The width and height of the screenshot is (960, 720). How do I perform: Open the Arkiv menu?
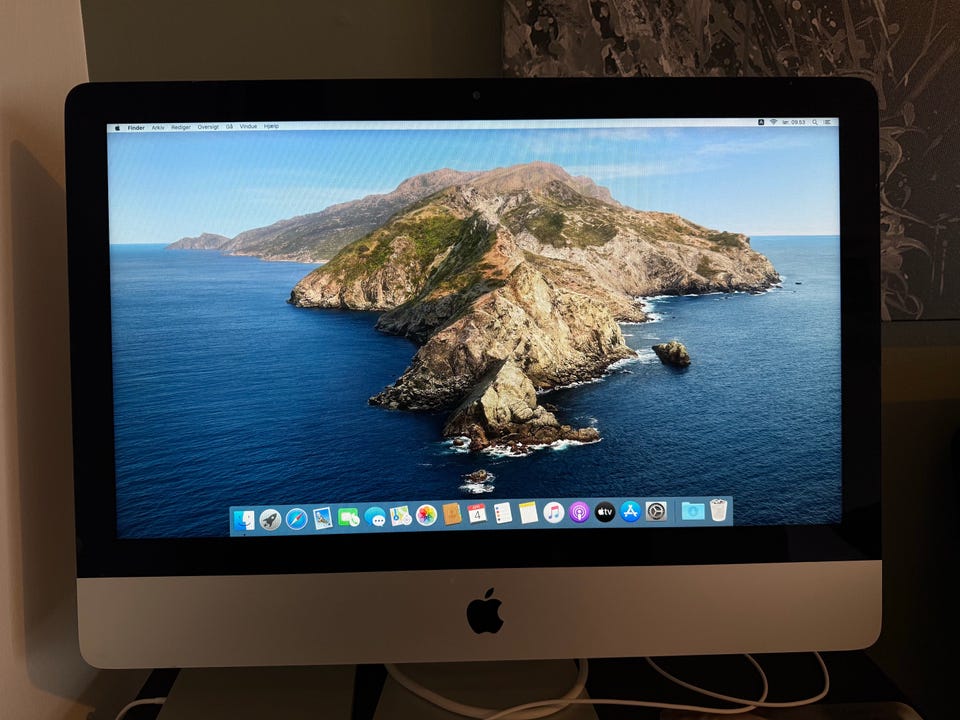pos(158,127)
